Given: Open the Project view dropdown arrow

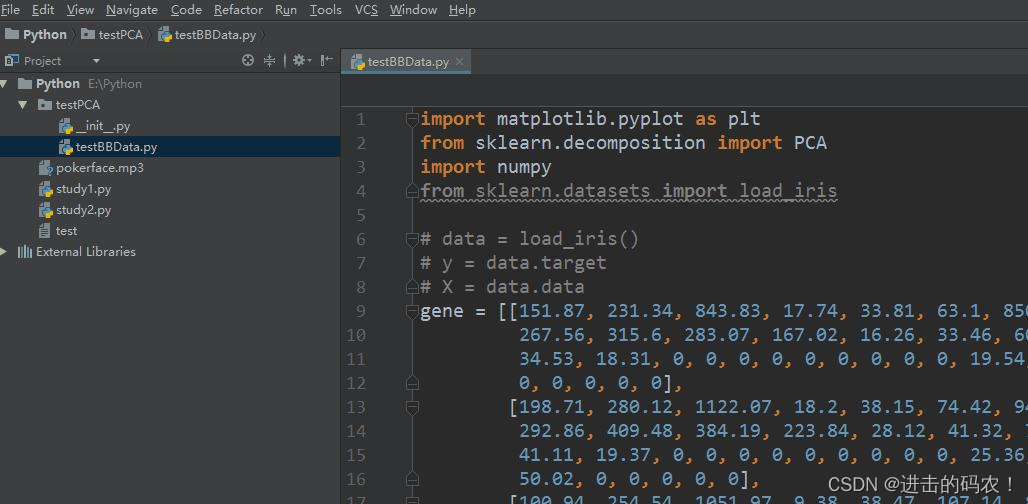Looking at the screenshot, I should tap(96, 61).
